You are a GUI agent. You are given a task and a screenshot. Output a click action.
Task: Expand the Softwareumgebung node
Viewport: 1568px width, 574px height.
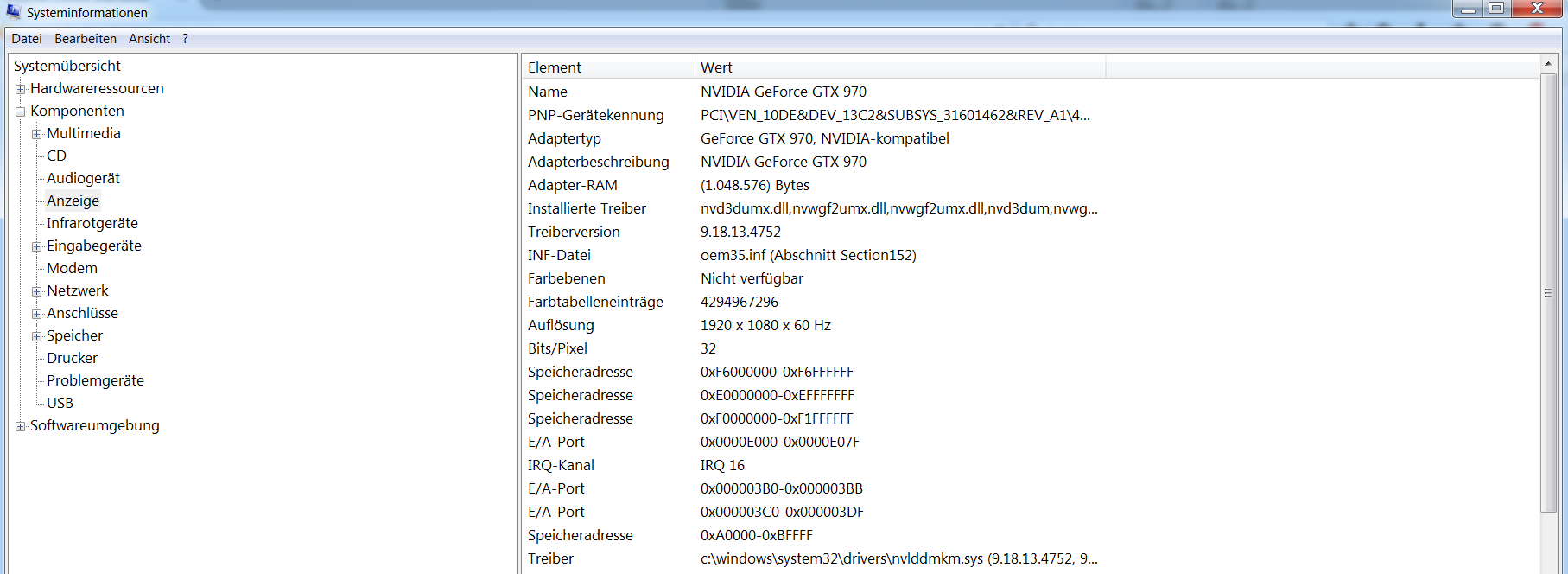pyautogui.click(x=20, y=426)
